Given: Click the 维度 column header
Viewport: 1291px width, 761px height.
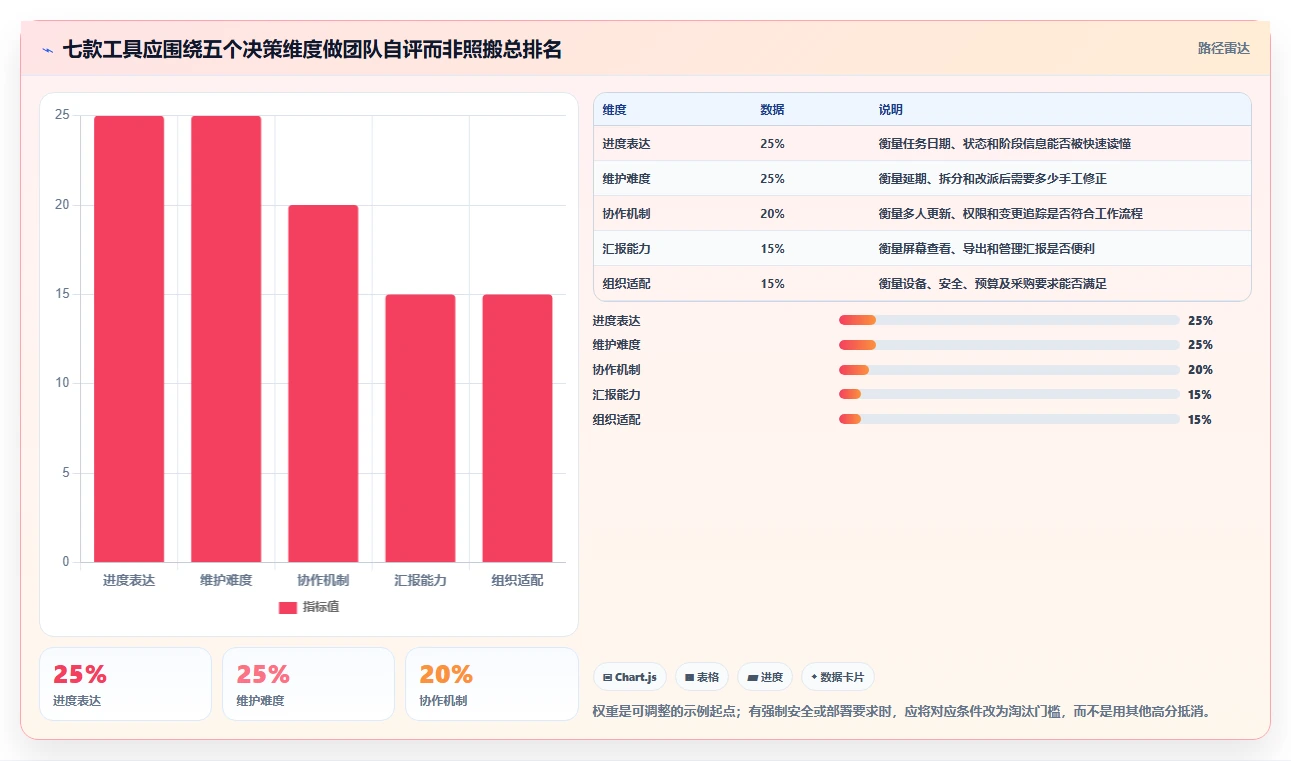Looking at the screenshot, I should (x=615, y=110).
